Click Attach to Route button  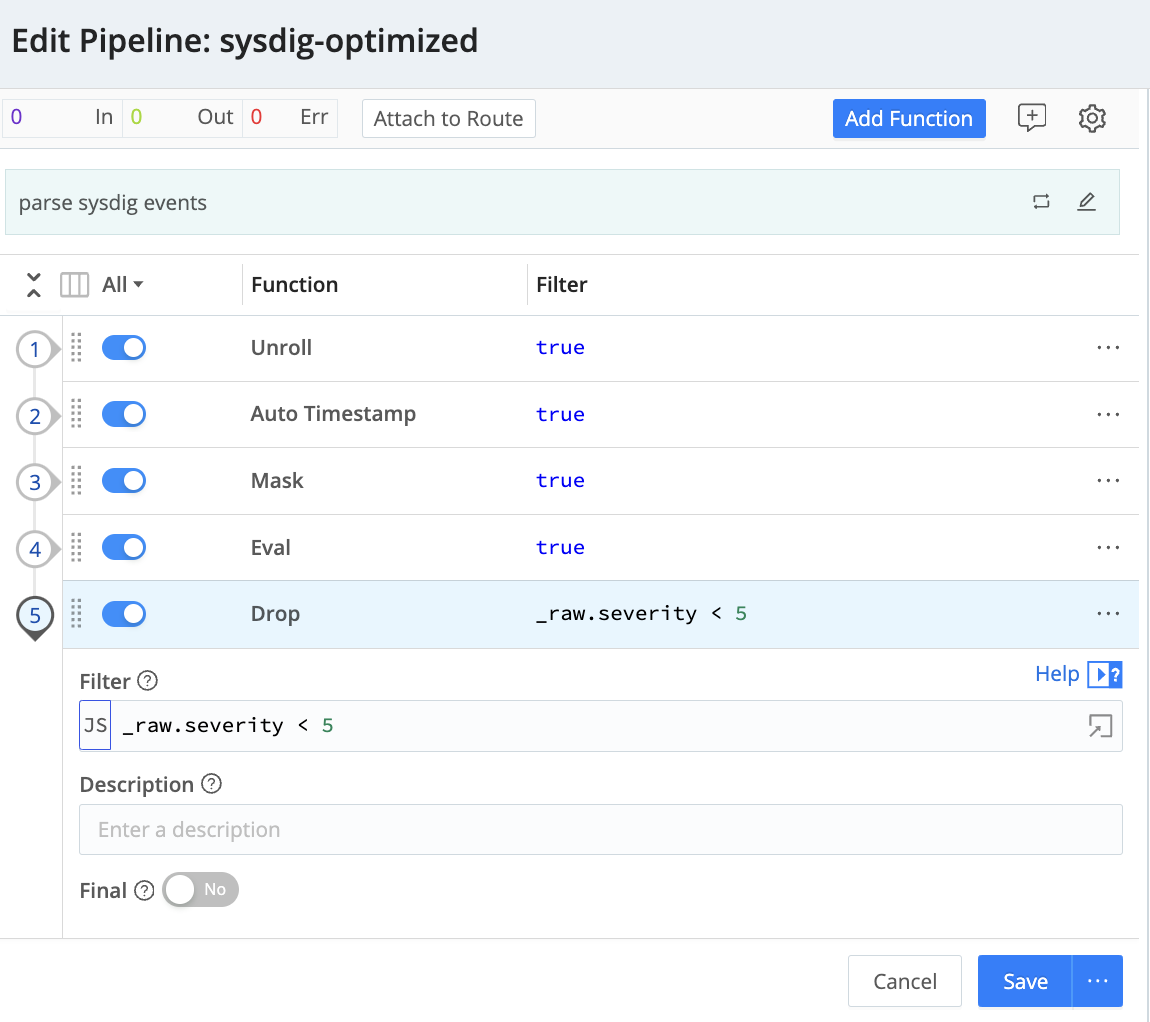click(448, 118)
